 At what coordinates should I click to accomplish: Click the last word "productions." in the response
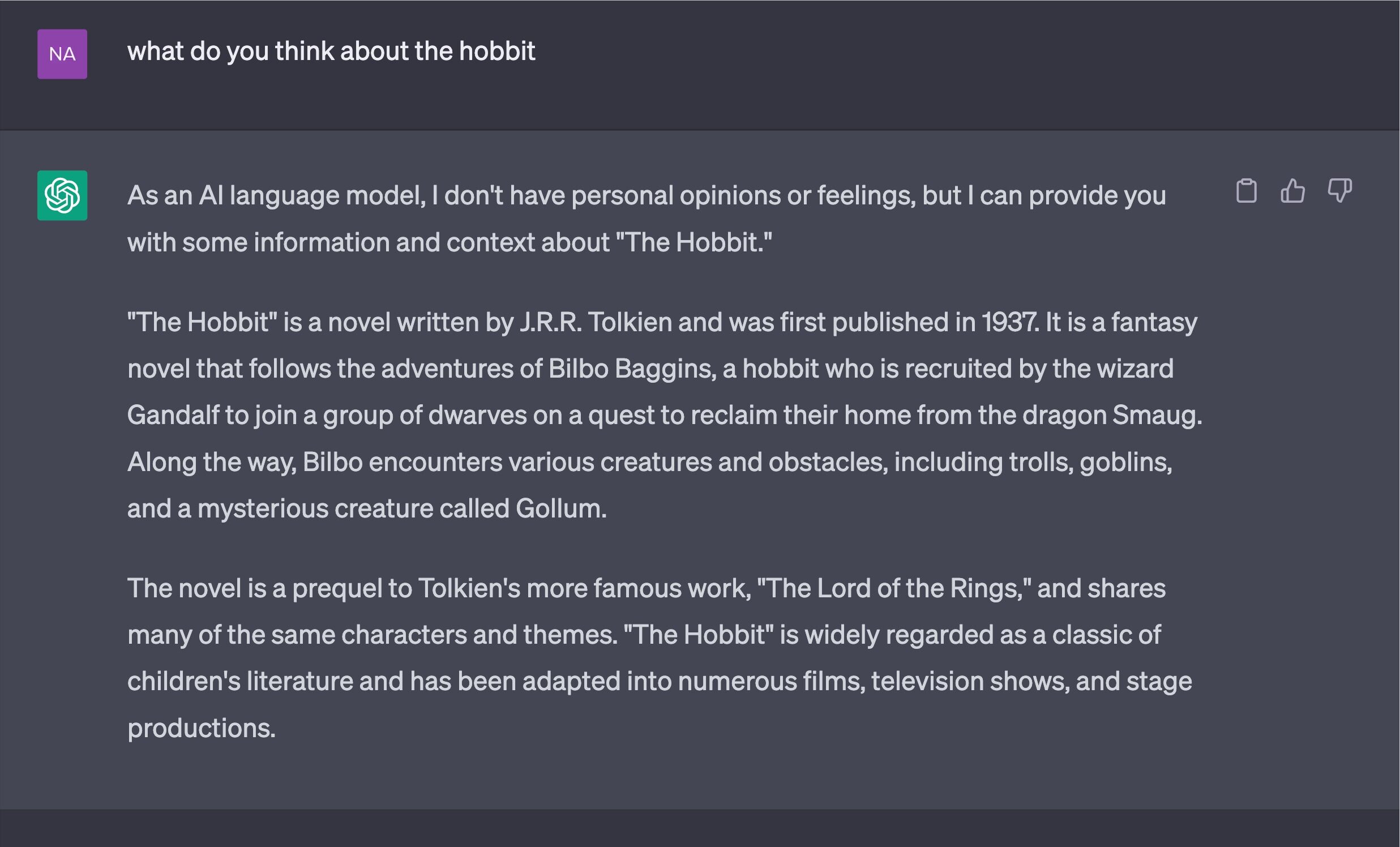[x=202, y=729]
